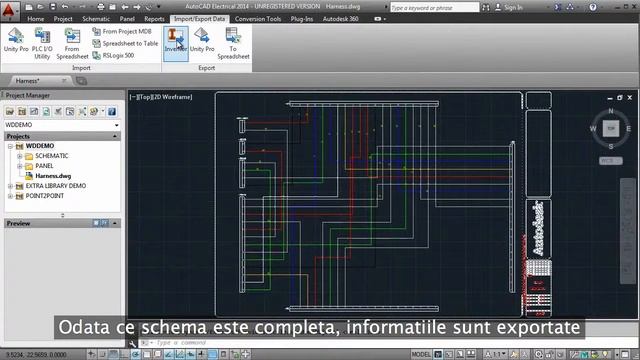This screenshot has height=360, width=640.
Task: Switch to the Schematic ribbon tab
Action: tap(96, 19)
